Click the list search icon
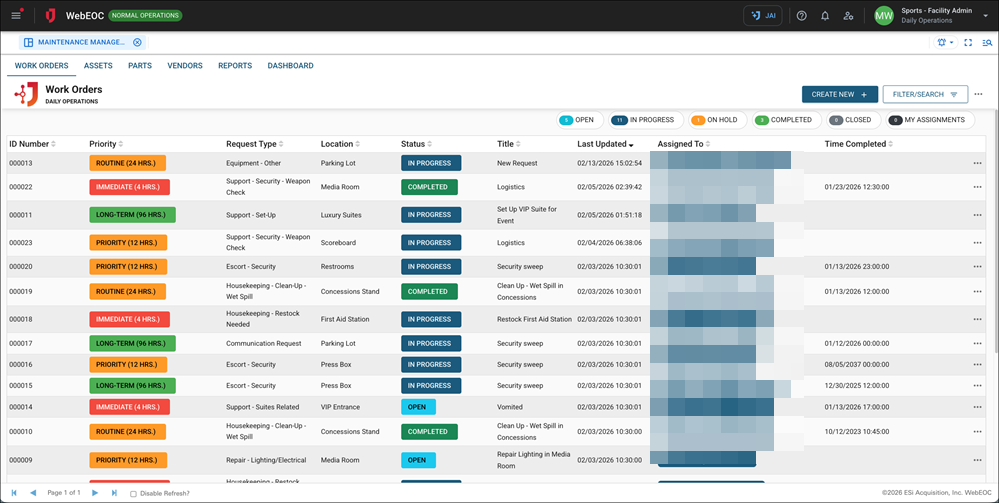Screen dimensions: 1000x504 986,43
